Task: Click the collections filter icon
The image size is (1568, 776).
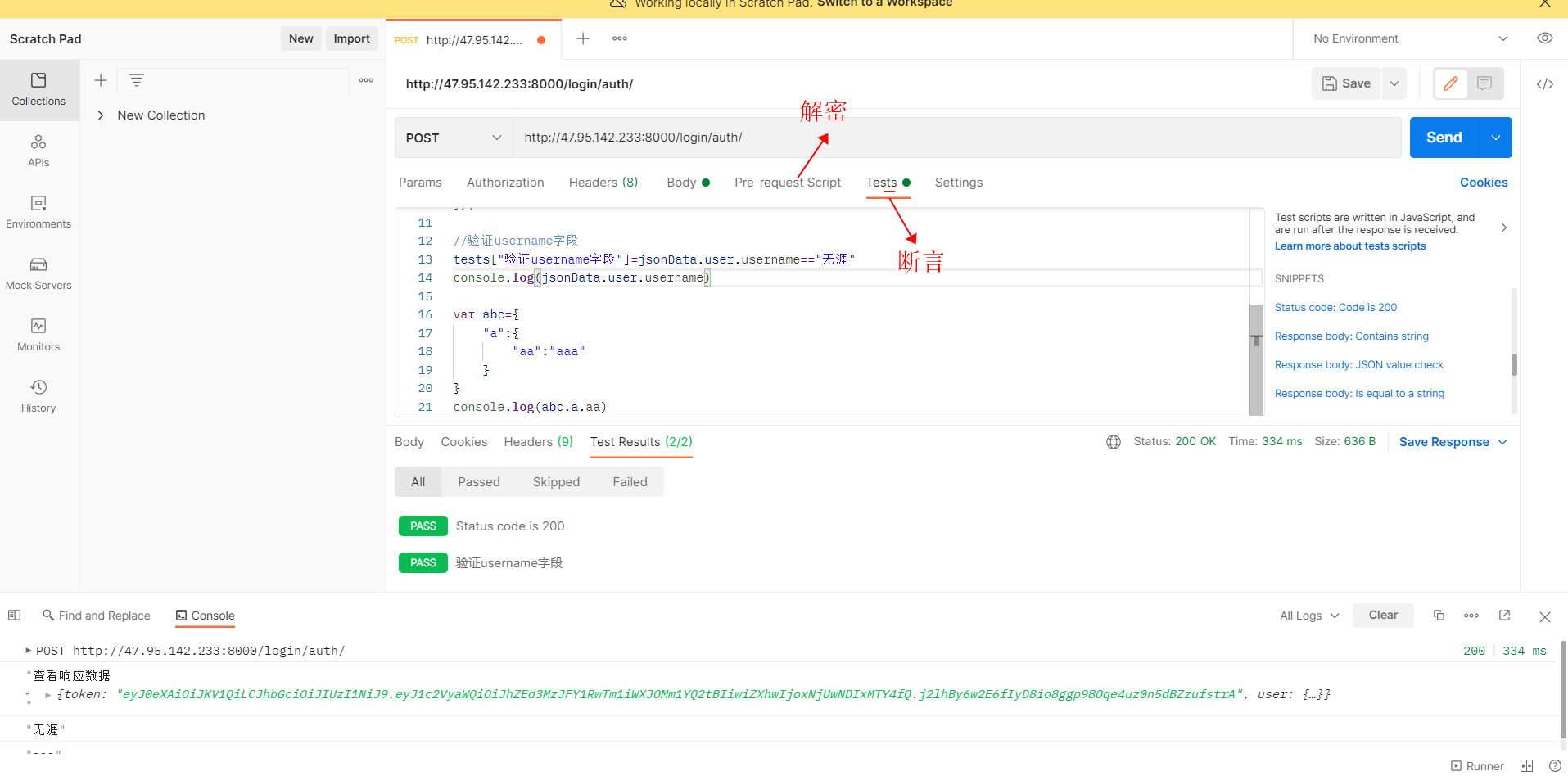Action: coord(137,80)
